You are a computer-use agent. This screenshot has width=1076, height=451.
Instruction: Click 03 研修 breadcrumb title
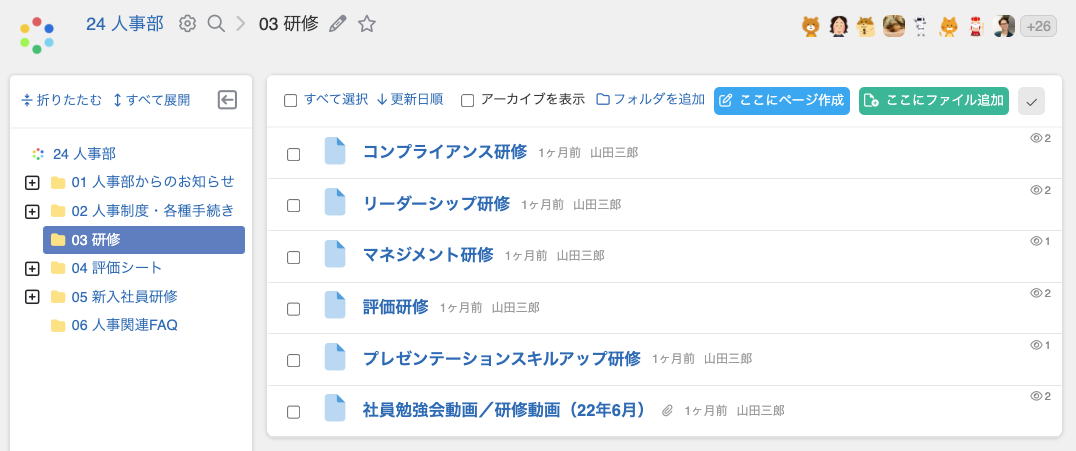tap(289, 24)
